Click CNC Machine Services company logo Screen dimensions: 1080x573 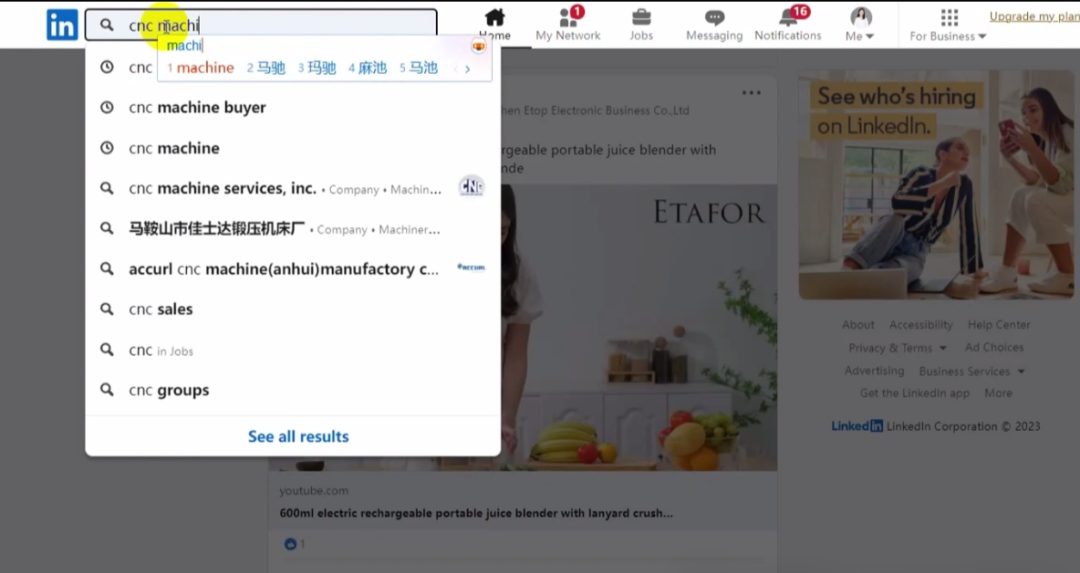[x=471, y=187]
